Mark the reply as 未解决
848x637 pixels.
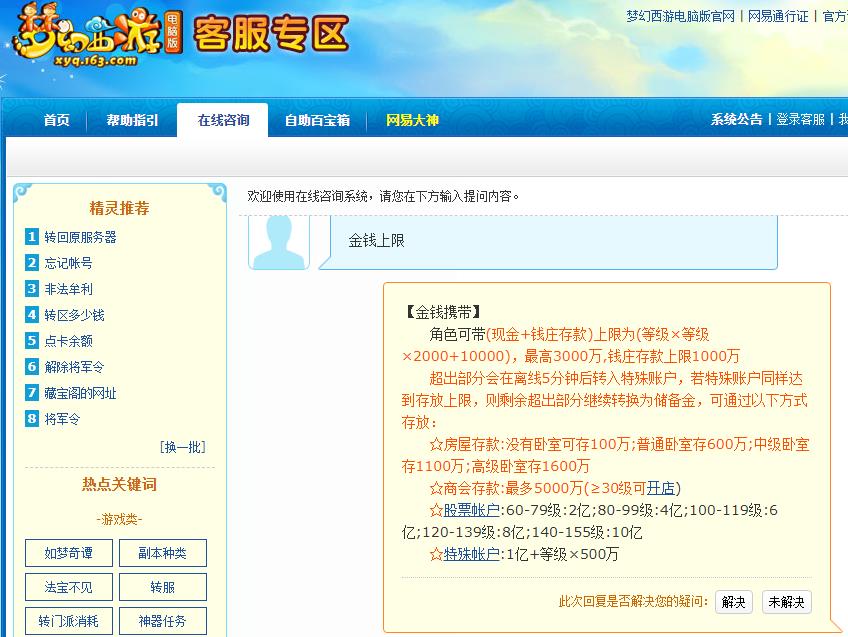point(786,602)
